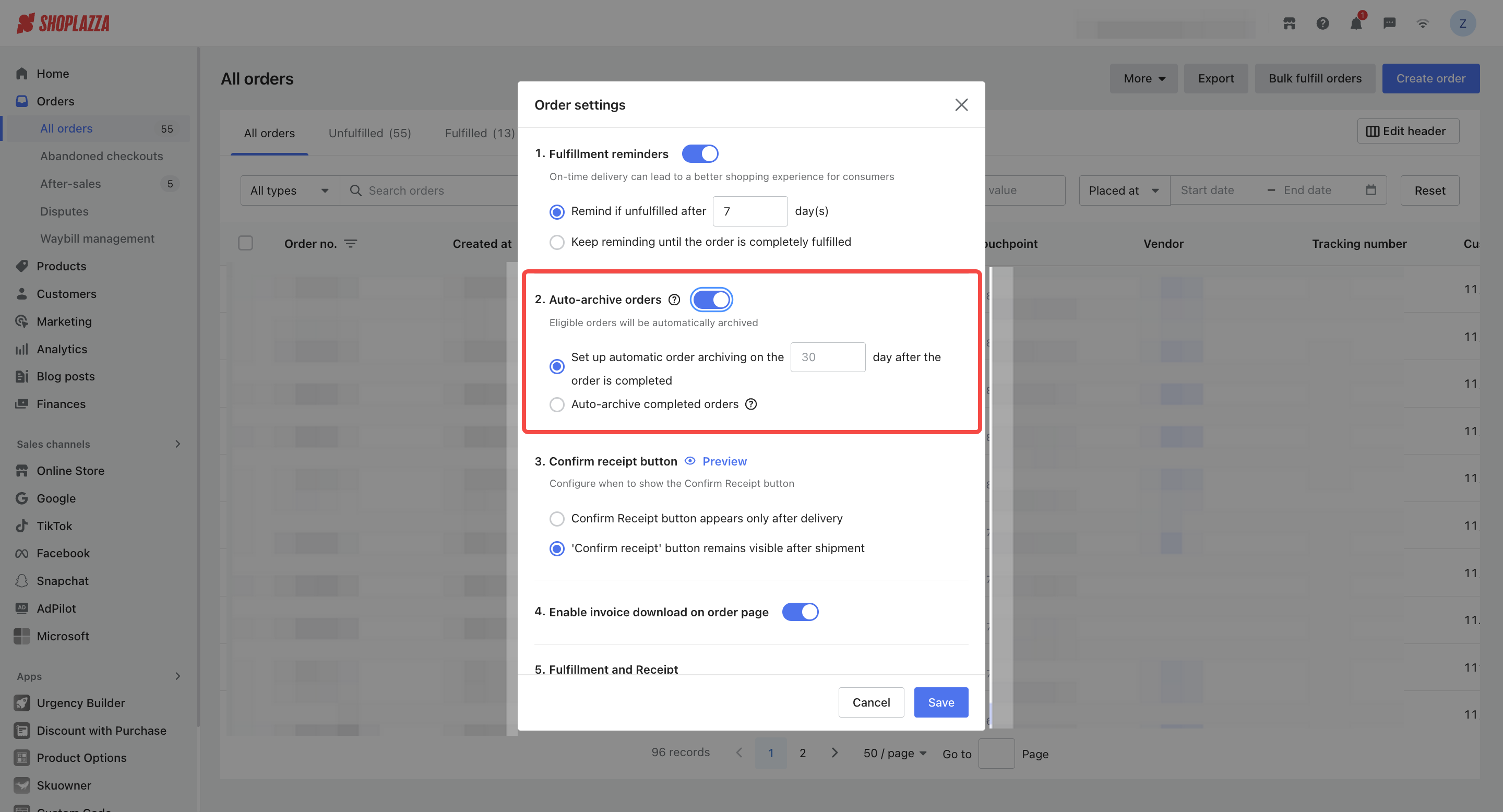Click Create order button
Screen dimensions: 1503x812
(1430, 78)
